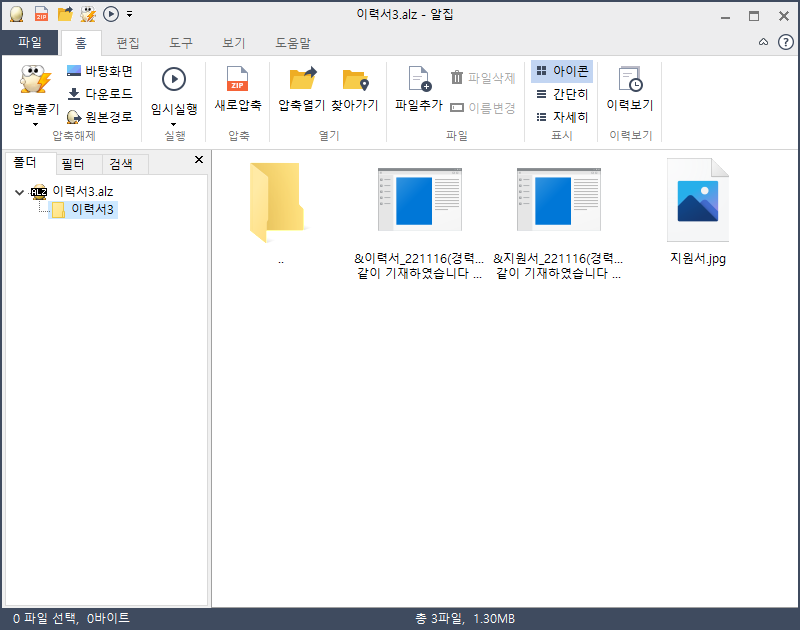Click the open archive quick access icon
The height and width of the screenshot is (630, 800).
click(x=65, y=14)
